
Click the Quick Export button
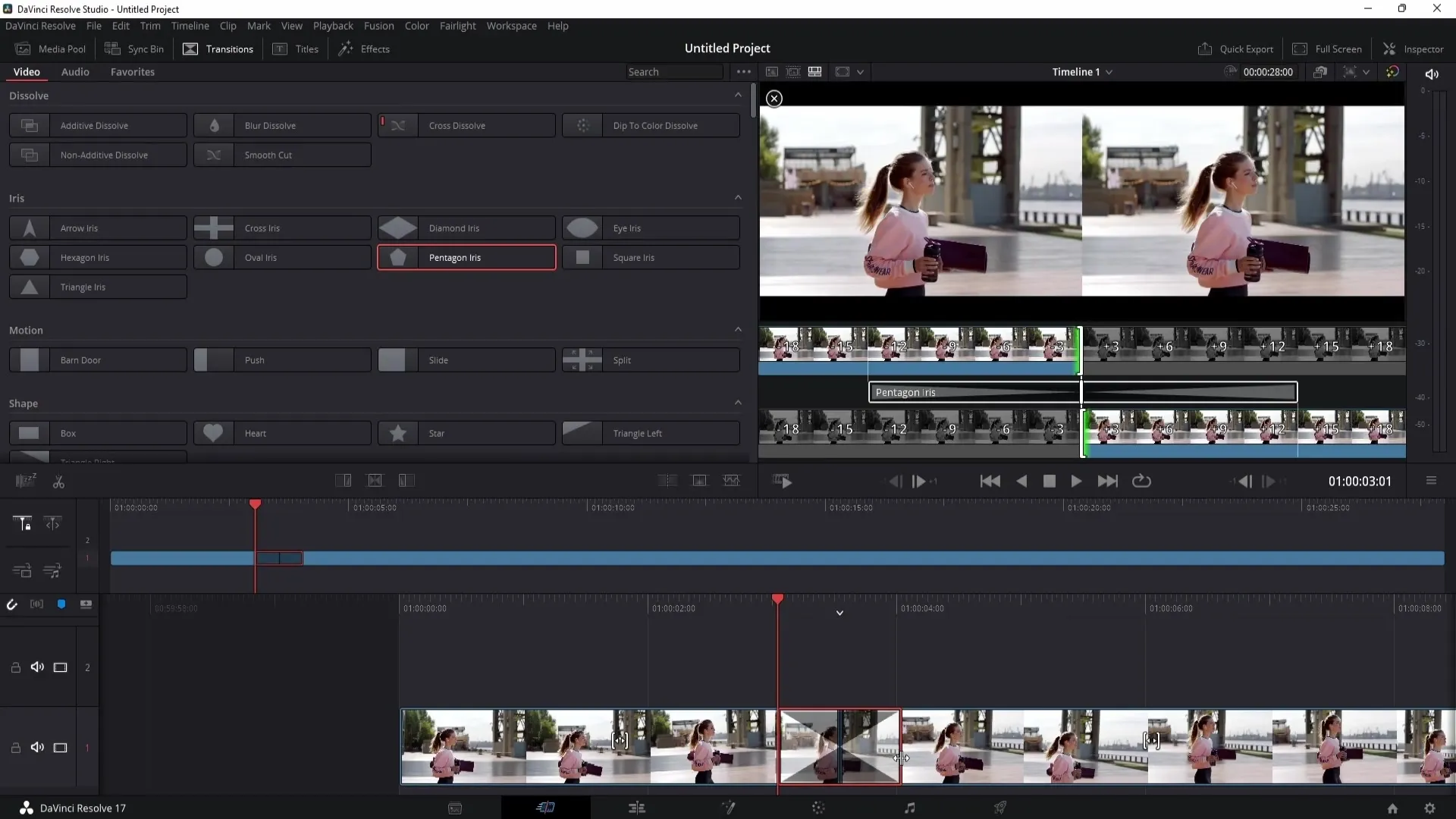[x=1237, y=48]
